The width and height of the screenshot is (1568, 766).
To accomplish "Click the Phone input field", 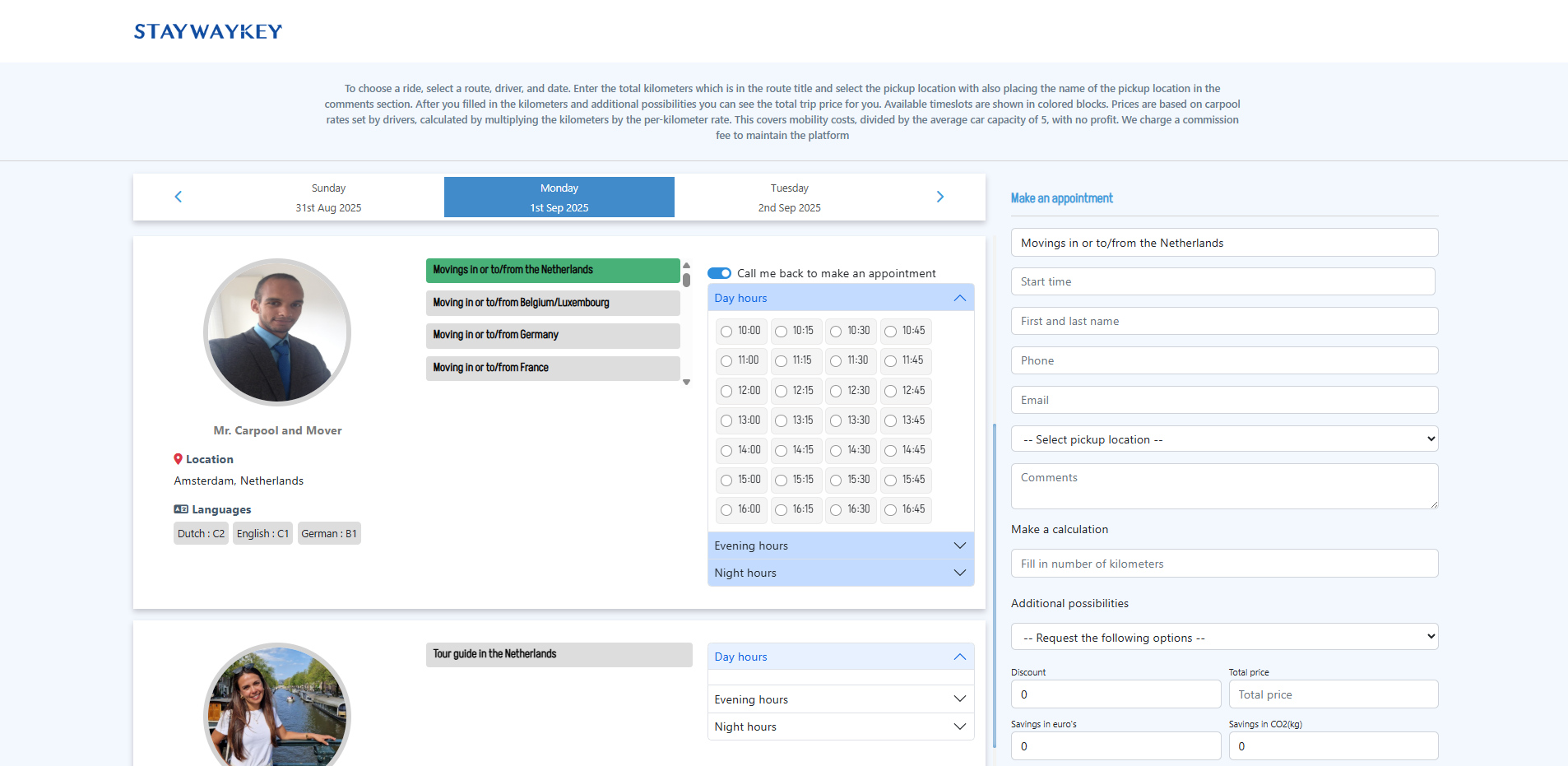I will coord(1224,360).
